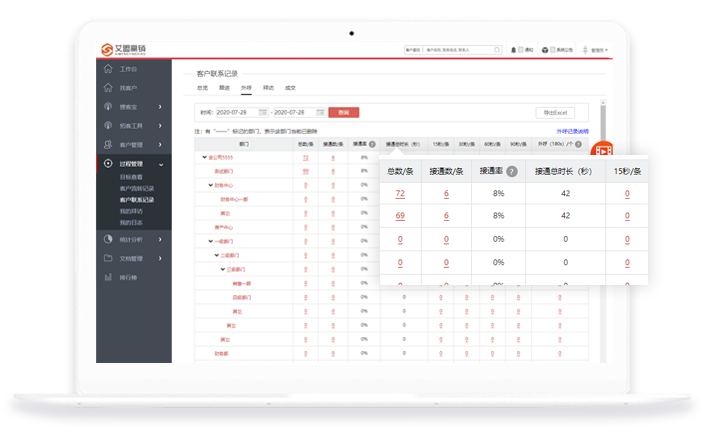Click the 导出Excel button
This screenshot has height=440, width=702.
click(x=556, y=112)
